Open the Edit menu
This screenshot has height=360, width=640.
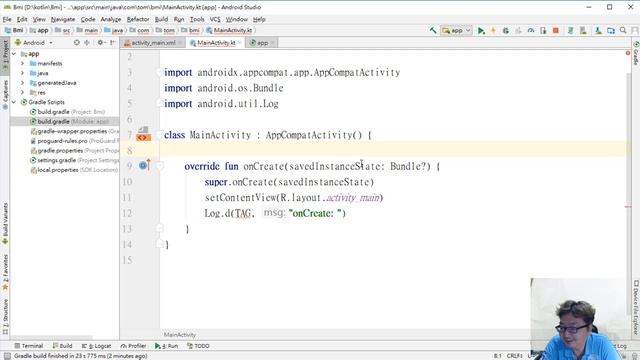22,19
